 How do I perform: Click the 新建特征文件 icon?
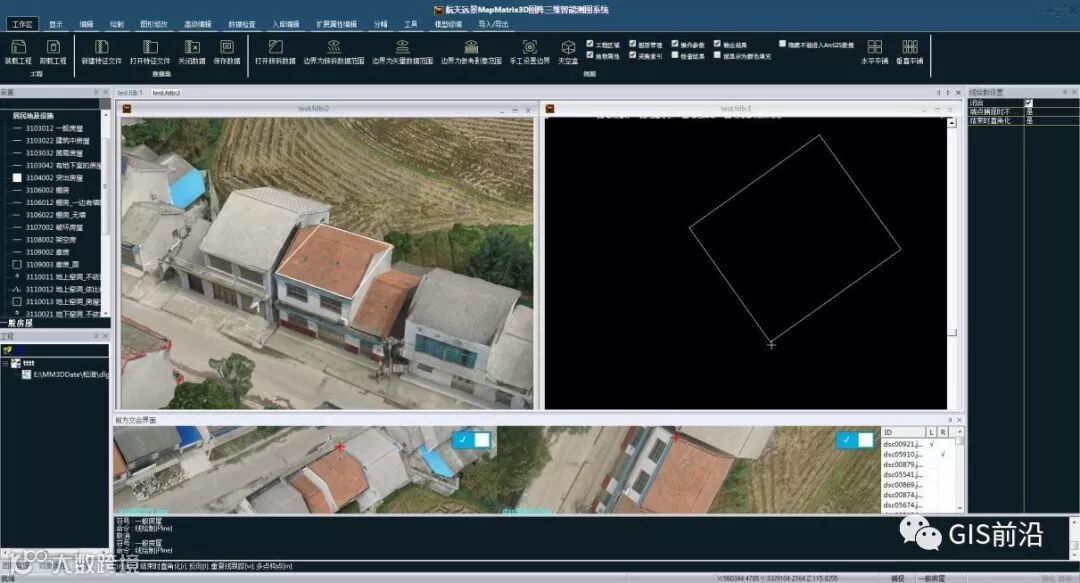point(101,47)
